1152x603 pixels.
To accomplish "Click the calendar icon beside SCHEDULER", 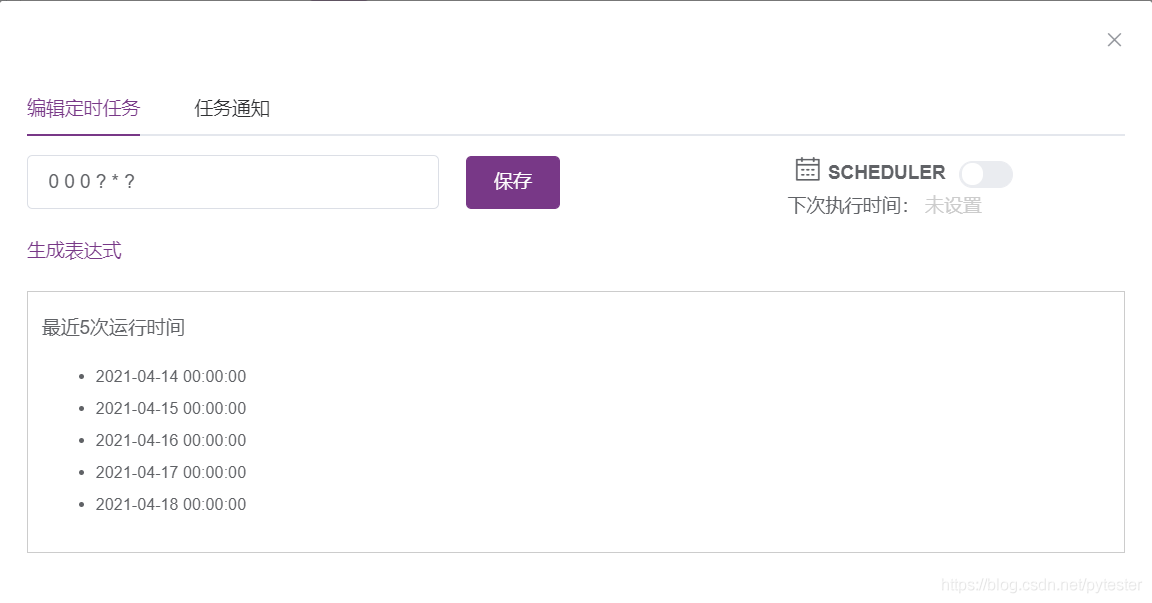I will 807,170.
